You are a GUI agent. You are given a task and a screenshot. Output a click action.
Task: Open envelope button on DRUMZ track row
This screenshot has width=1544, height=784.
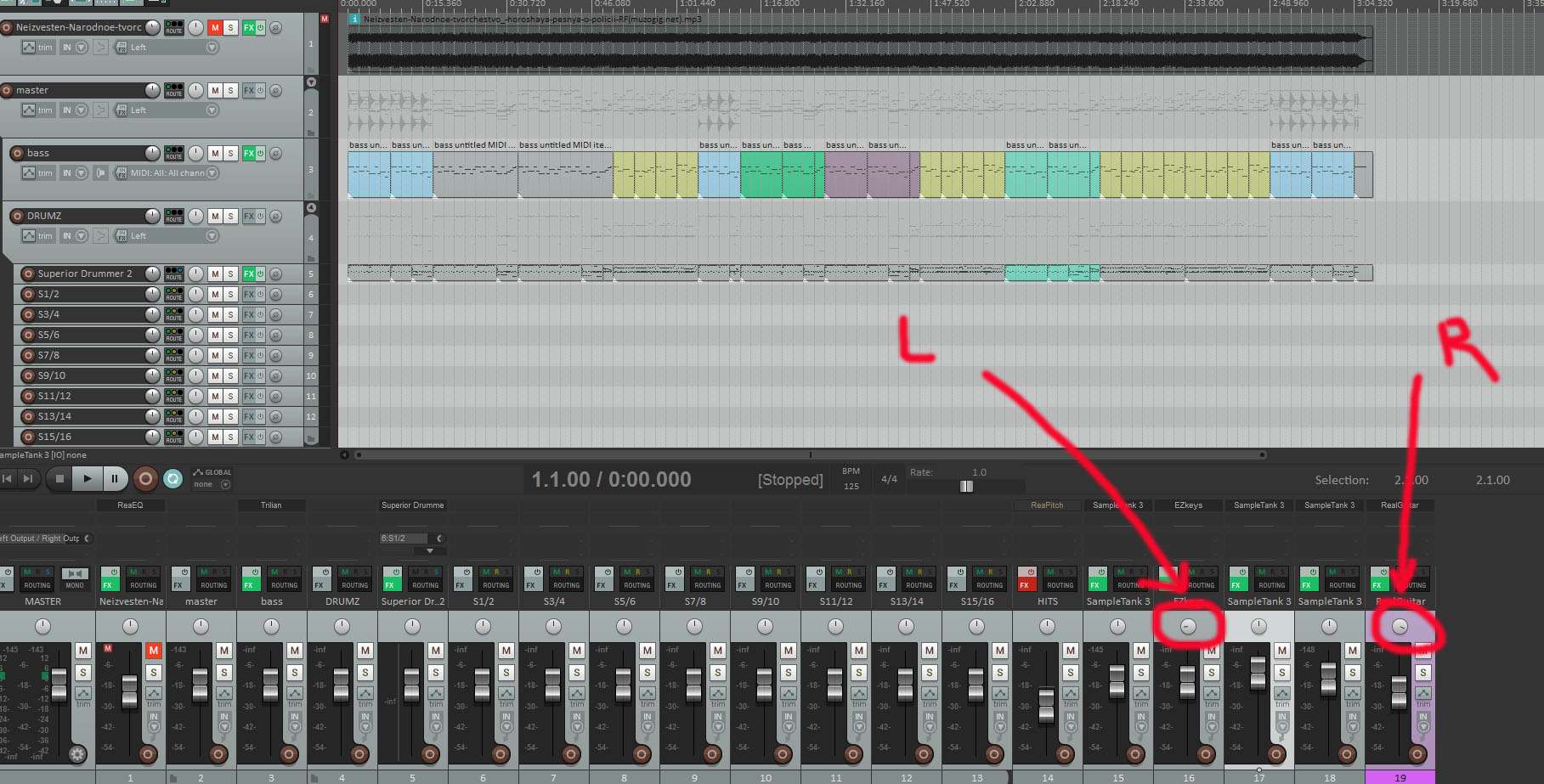[x=29, y=236]
